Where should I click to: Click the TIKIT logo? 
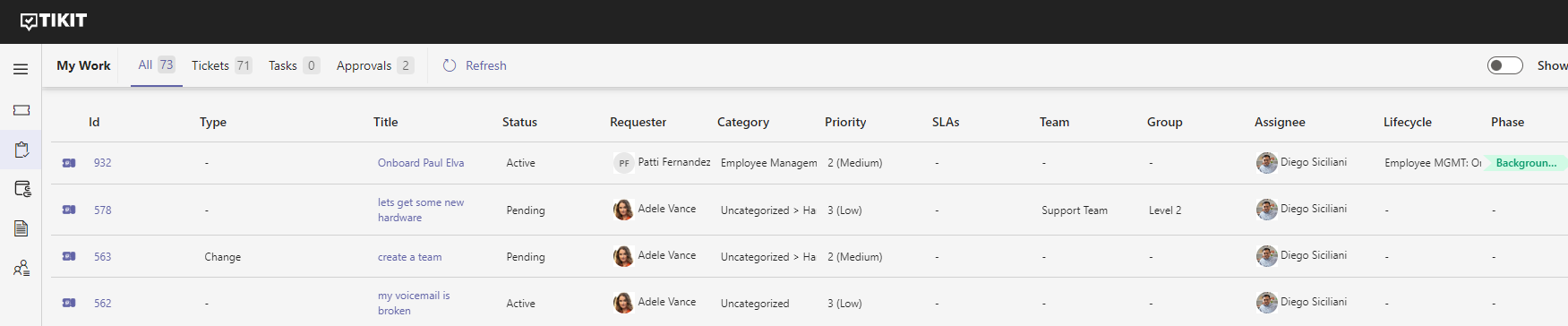(x=54, y=21)
